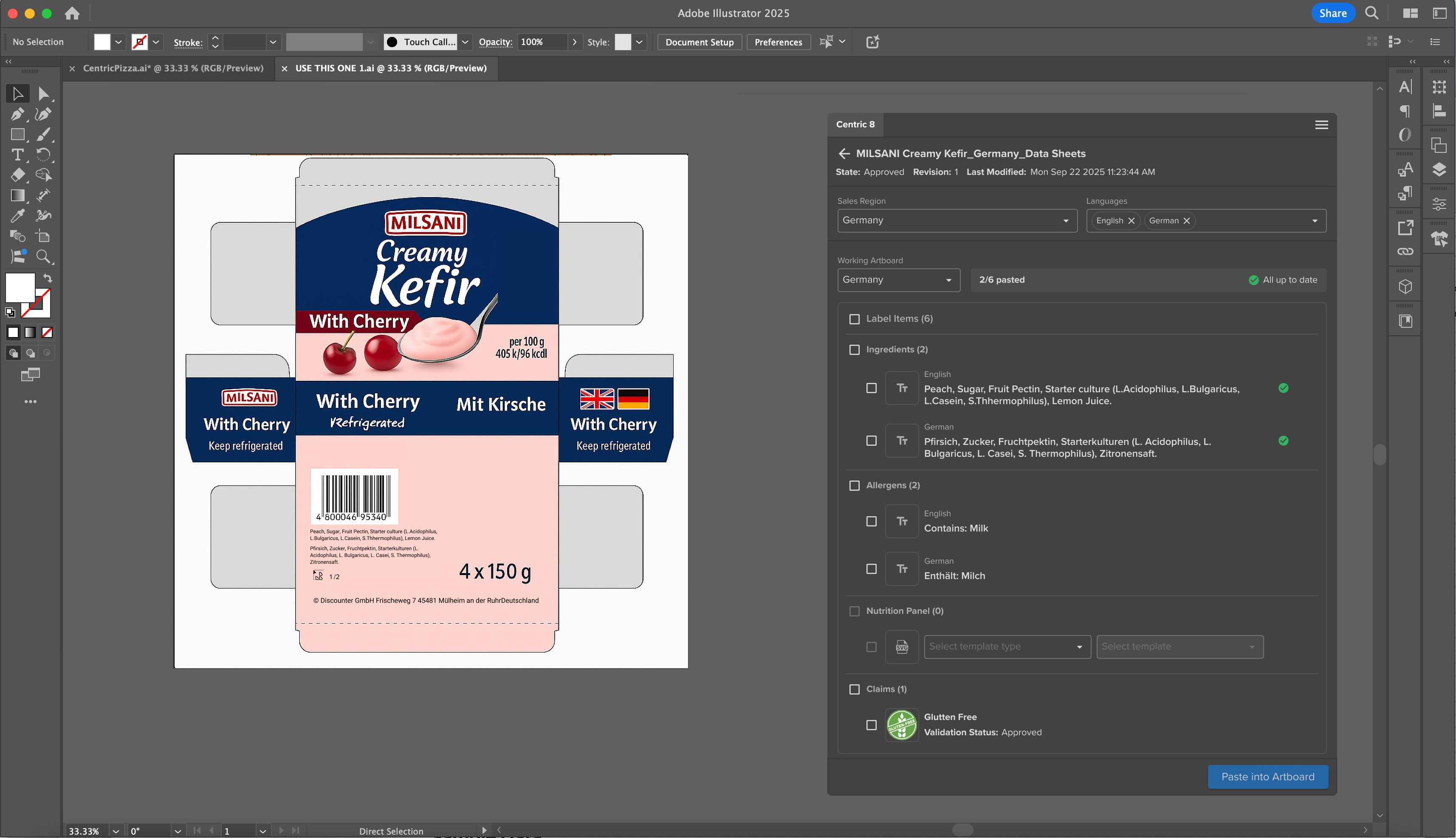Screen dimensions: 1456x838
Task: Tick the Glutten Free claim checkbox
Action: 872,725
